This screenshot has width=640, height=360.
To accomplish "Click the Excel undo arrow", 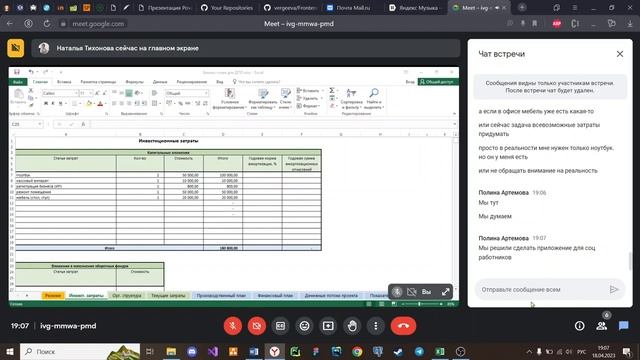I will (x=31, y=72).
